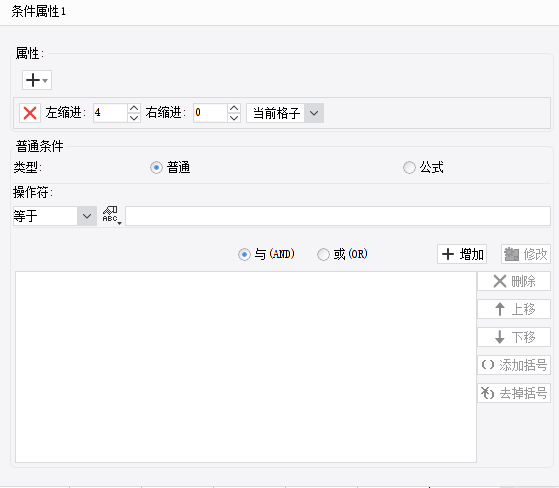Remove the indent property with red X

point(30,113)
